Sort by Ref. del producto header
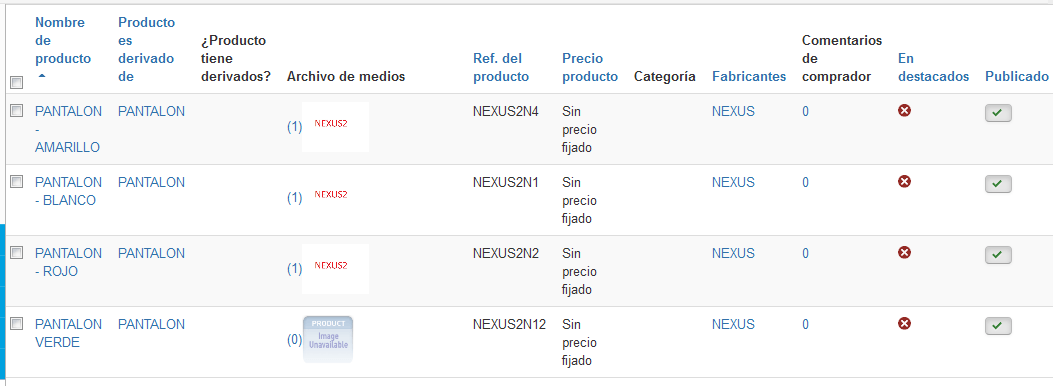This screenshot has height=386, width=1053. point(500,67)
